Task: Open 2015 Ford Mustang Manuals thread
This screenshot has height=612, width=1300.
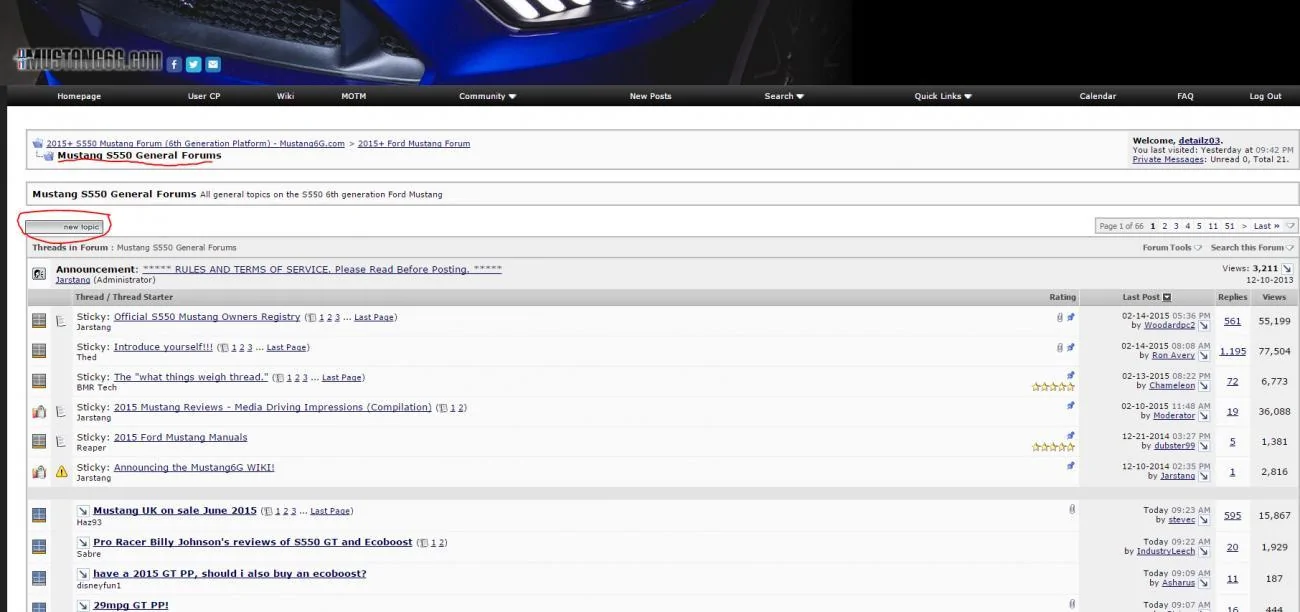Action: click(x=180, y=437)
